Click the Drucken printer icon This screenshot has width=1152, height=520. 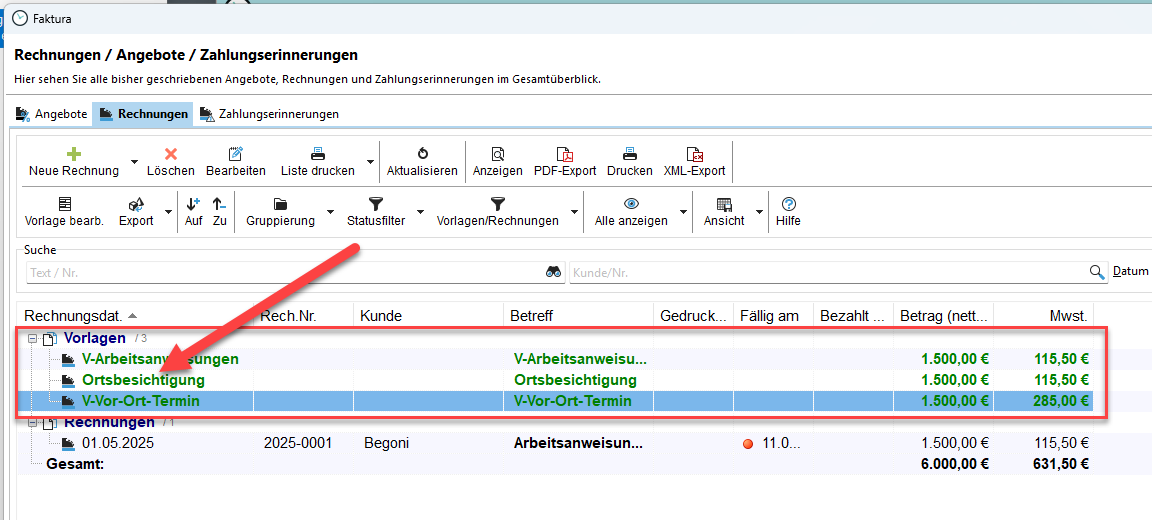tap(630, 154)
